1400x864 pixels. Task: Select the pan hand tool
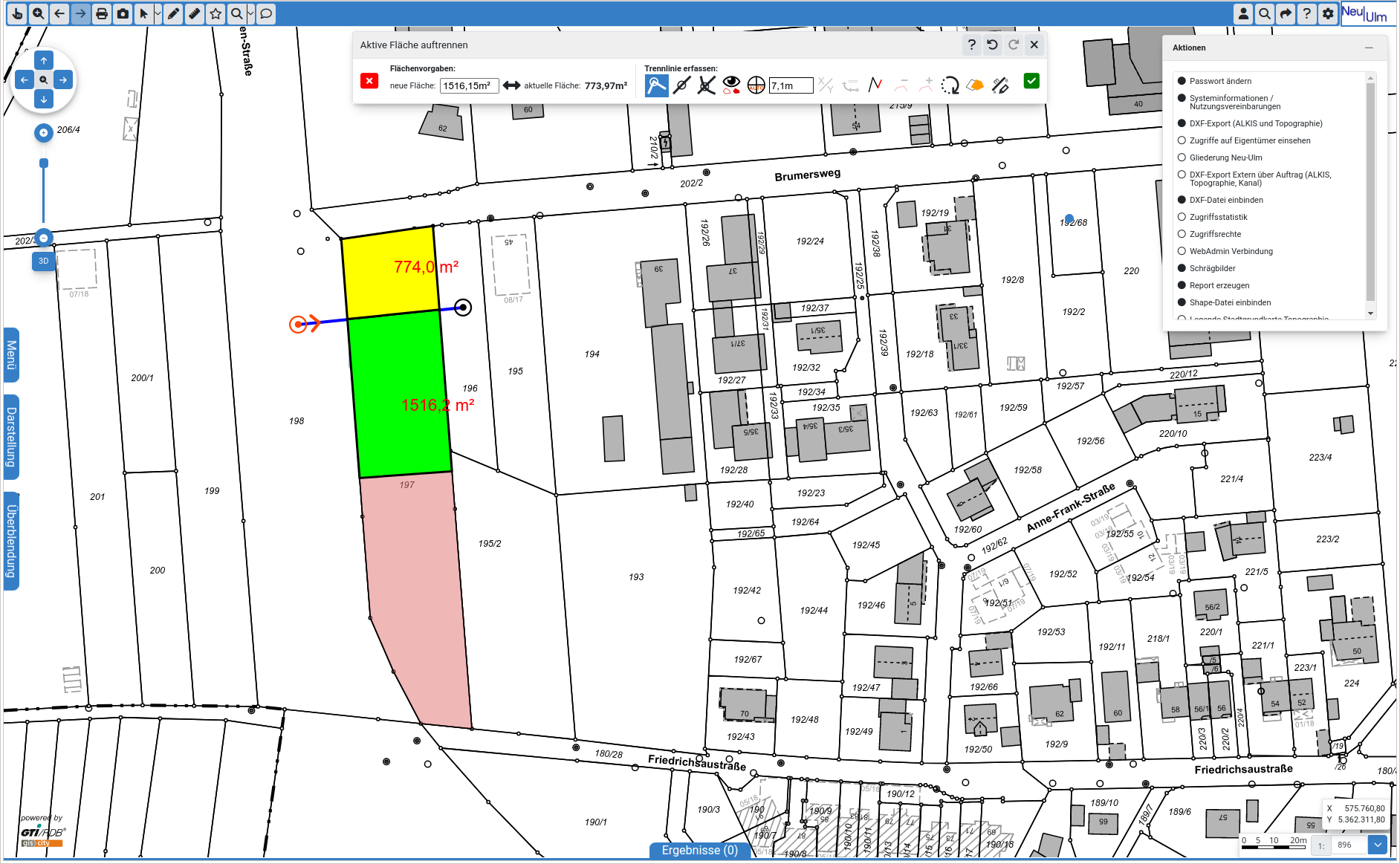coord(17,13)
